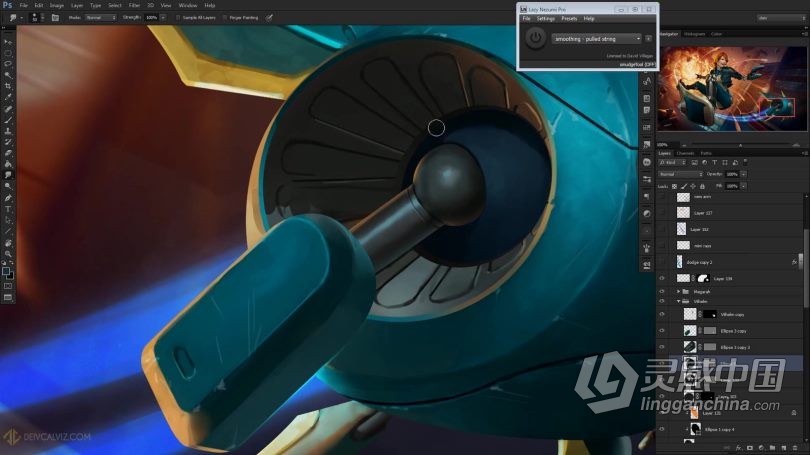Select the Clone Stamp tool
The width and height of the screenshot is (810, 455).
(x=8, y=131)
